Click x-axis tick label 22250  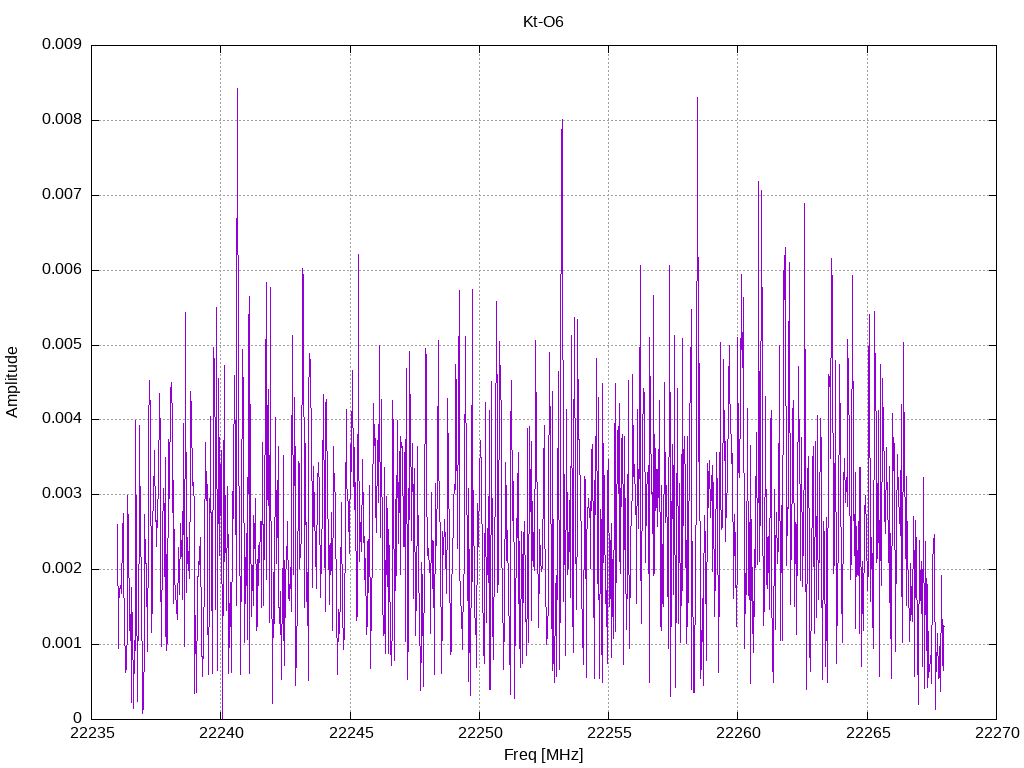coord(480,733)
